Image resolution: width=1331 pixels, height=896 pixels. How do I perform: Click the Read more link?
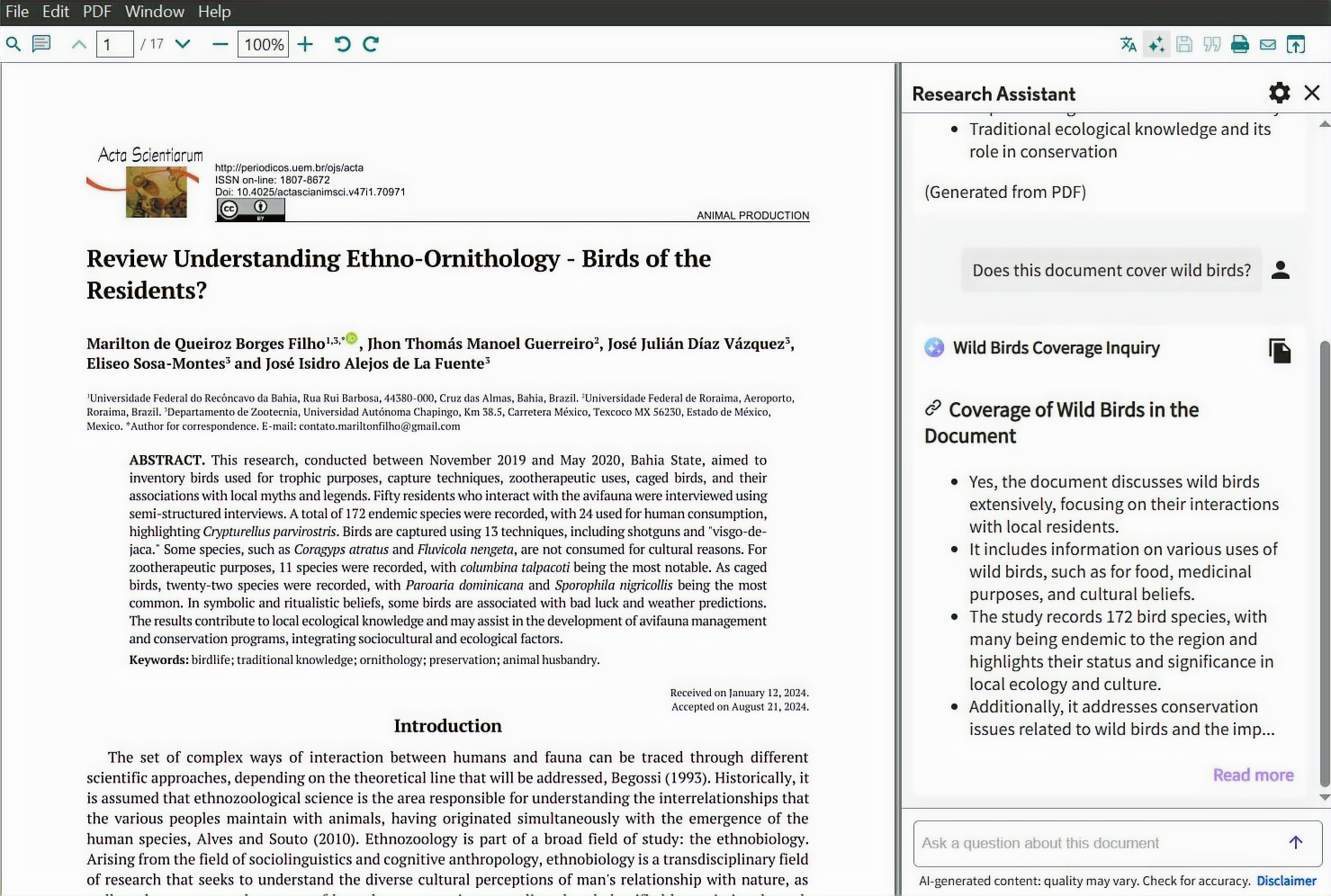(x=1253, y=775)
